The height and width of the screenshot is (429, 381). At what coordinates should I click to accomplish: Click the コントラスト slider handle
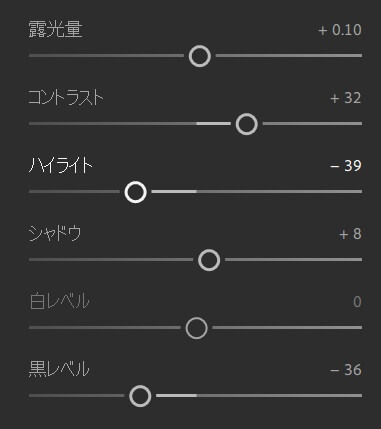(247, 124)
